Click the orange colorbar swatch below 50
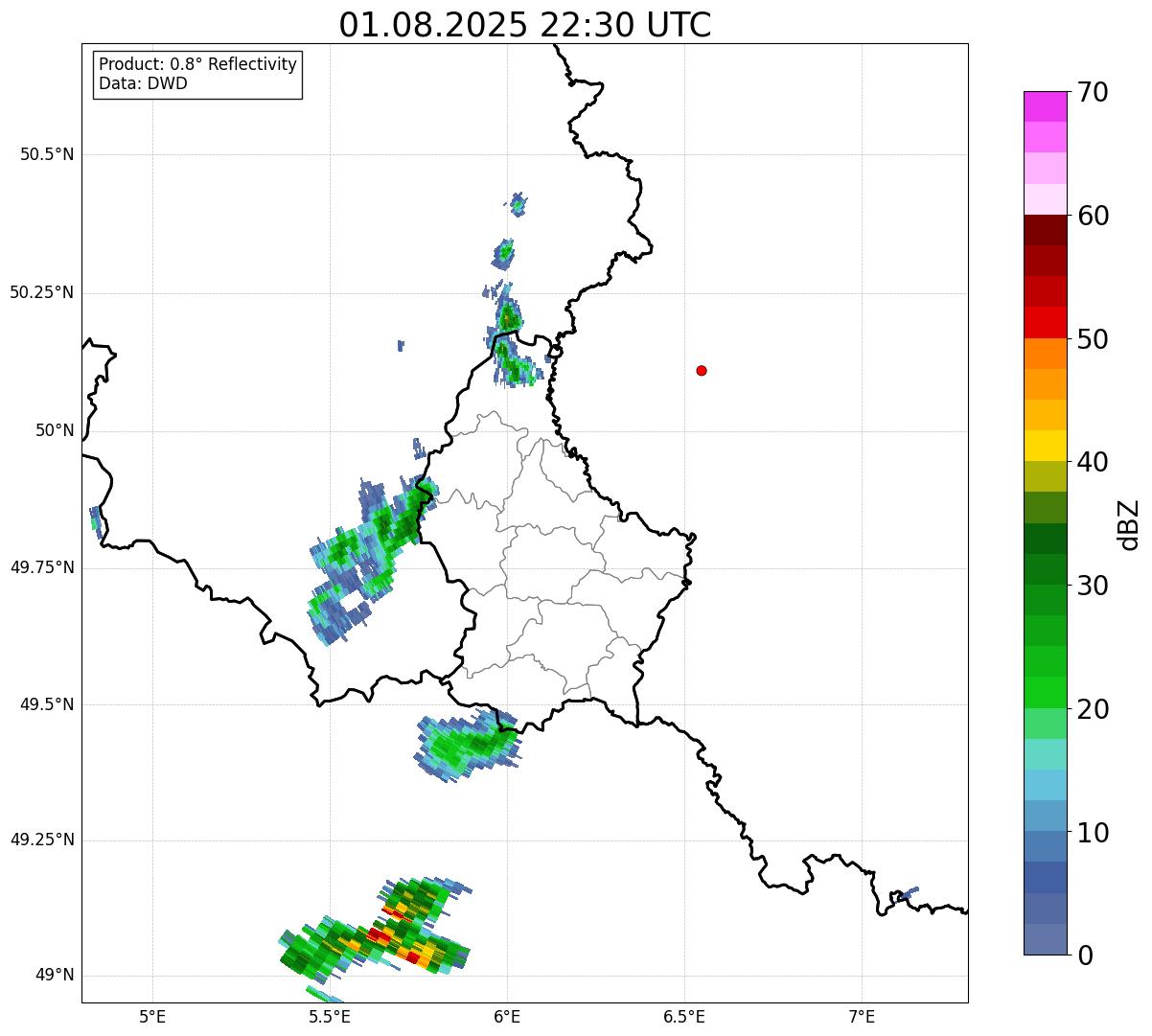Screen dimensions: 1152x1036 tap(1045, 354)
